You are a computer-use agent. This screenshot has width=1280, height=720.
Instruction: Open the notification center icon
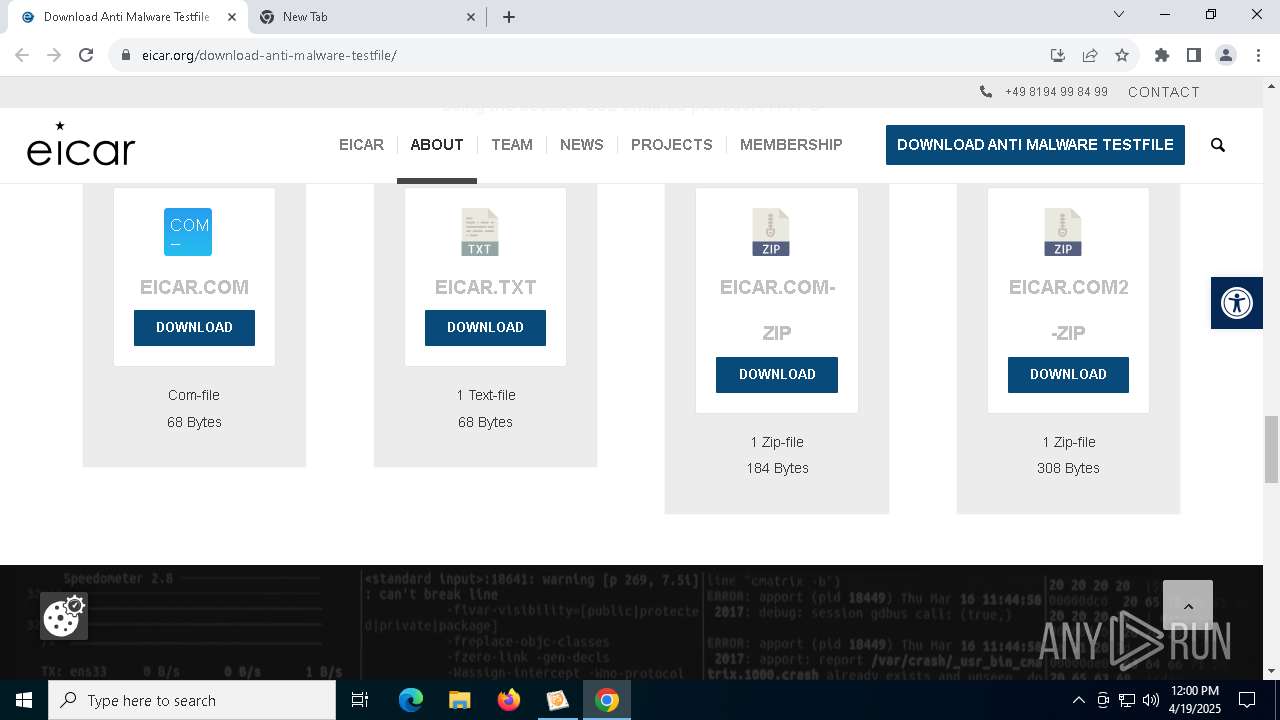(x=1247, y=700)
